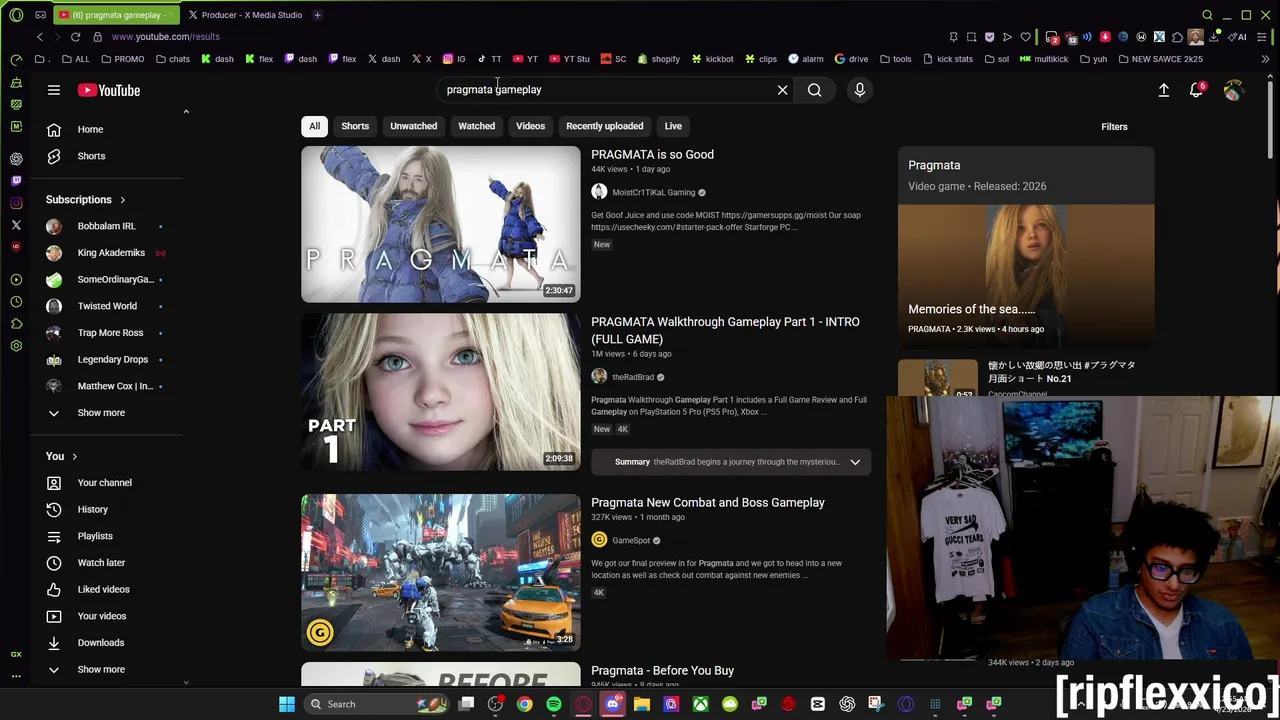Screen dimensions: 1280x720
Task: Switch to the Producer - X Media Studio tab
Action: 245,15
